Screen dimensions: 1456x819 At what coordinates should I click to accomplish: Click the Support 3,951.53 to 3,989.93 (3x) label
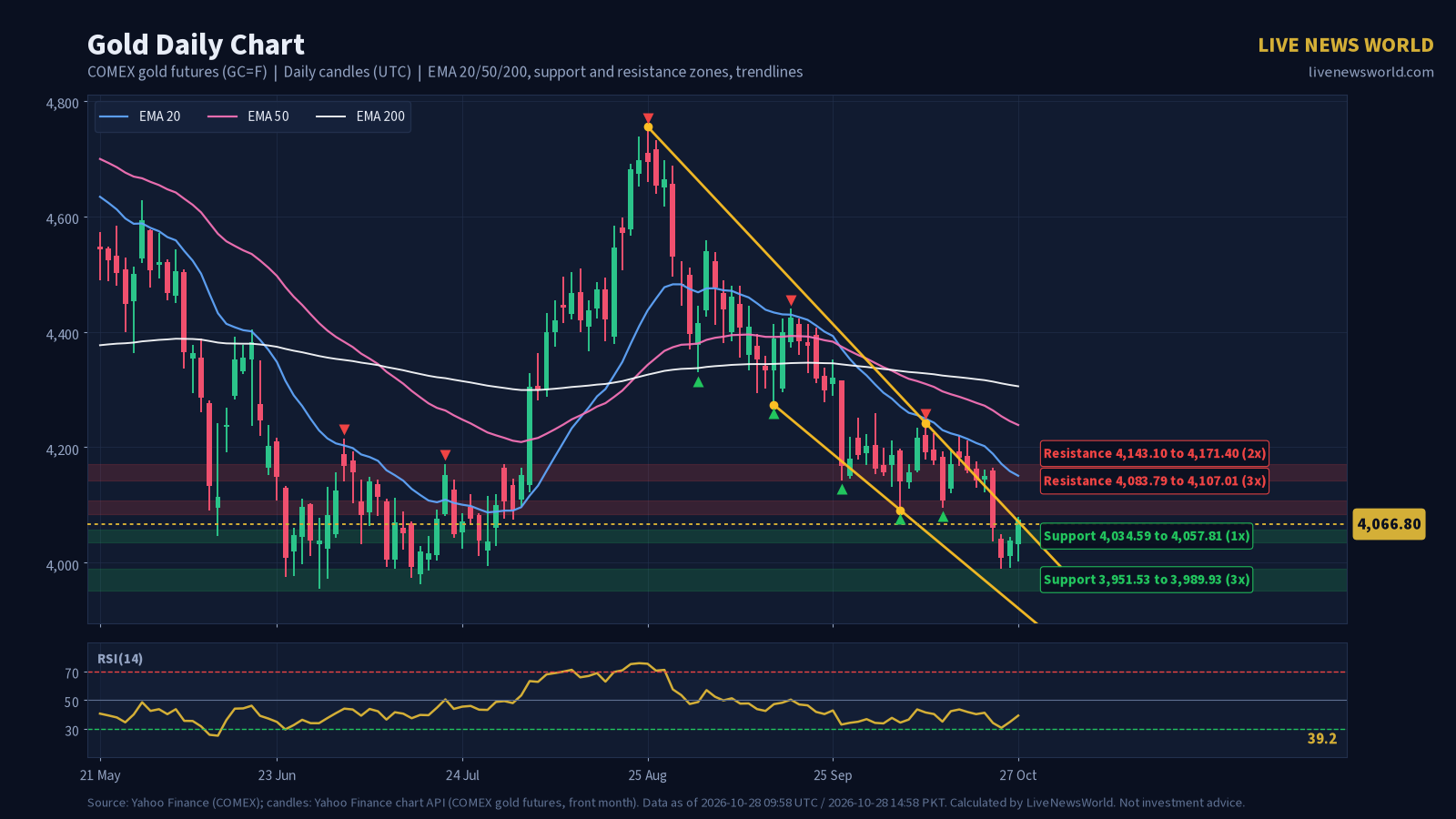pos(1147,580)
